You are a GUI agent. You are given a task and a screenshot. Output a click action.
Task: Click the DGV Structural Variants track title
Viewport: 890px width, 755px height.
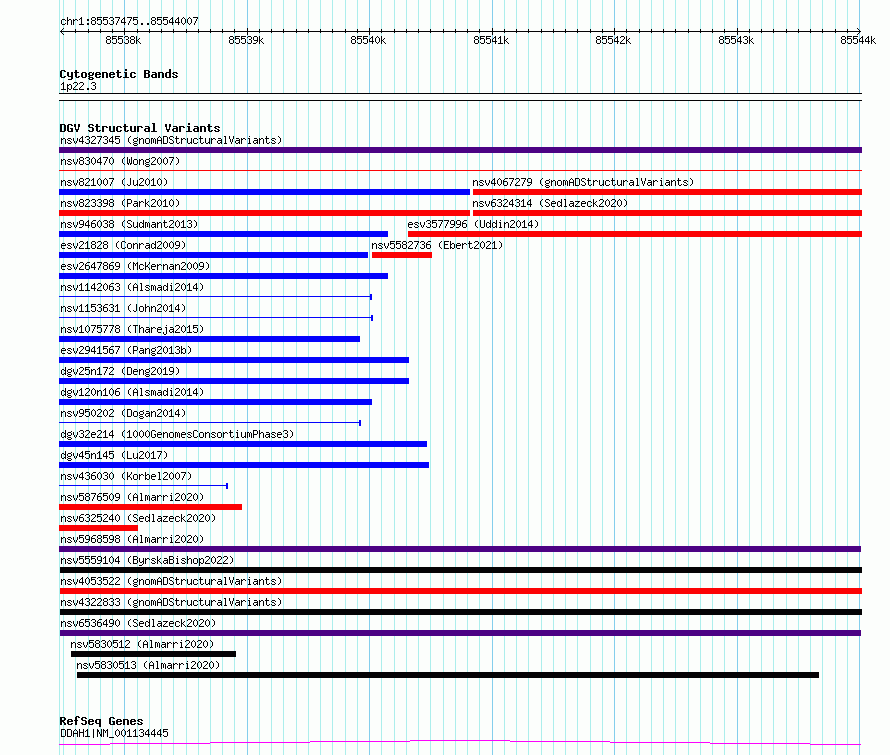coord(140,128)
